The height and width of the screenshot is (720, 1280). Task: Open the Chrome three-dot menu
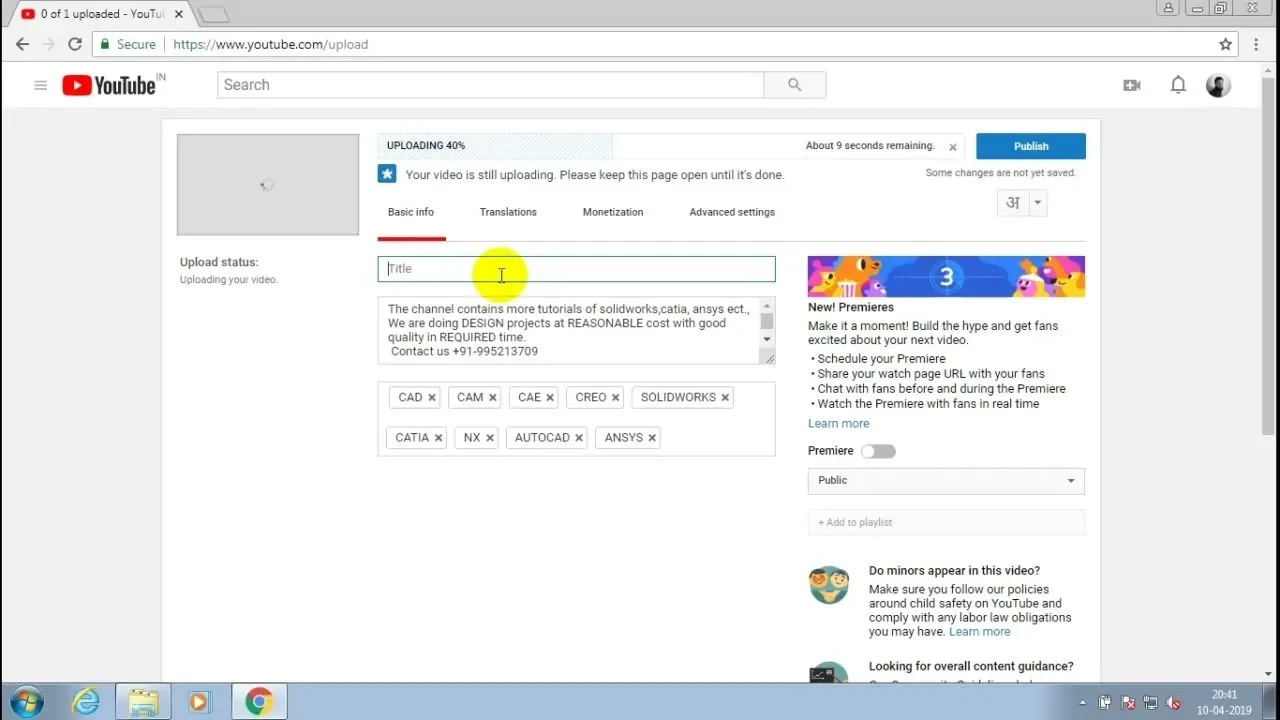[x=1257, y=44]
